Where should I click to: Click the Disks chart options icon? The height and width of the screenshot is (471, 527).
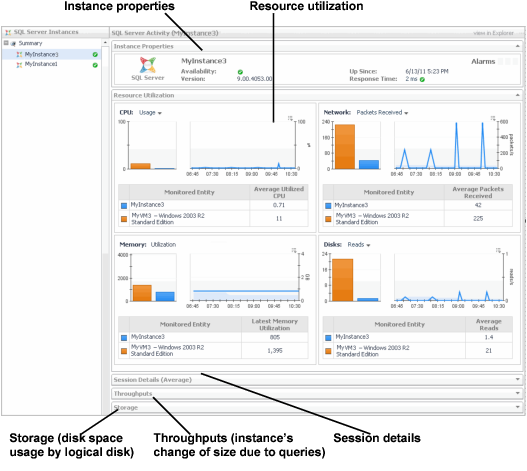click(498, 250)
